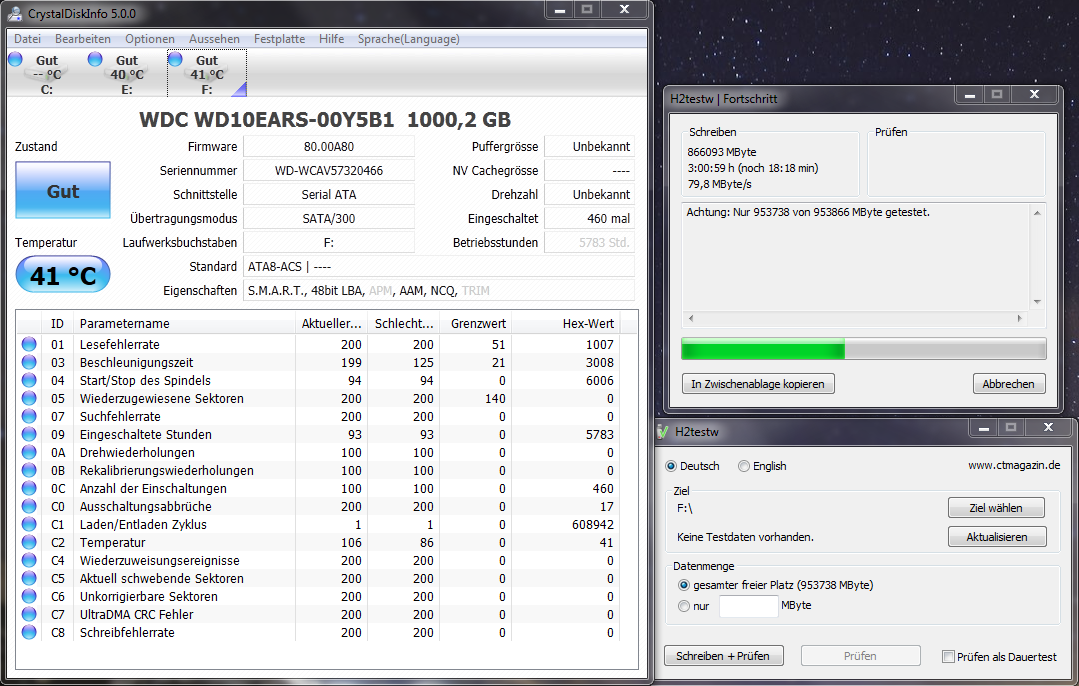Select drive C: status orb

coord(16,59)
